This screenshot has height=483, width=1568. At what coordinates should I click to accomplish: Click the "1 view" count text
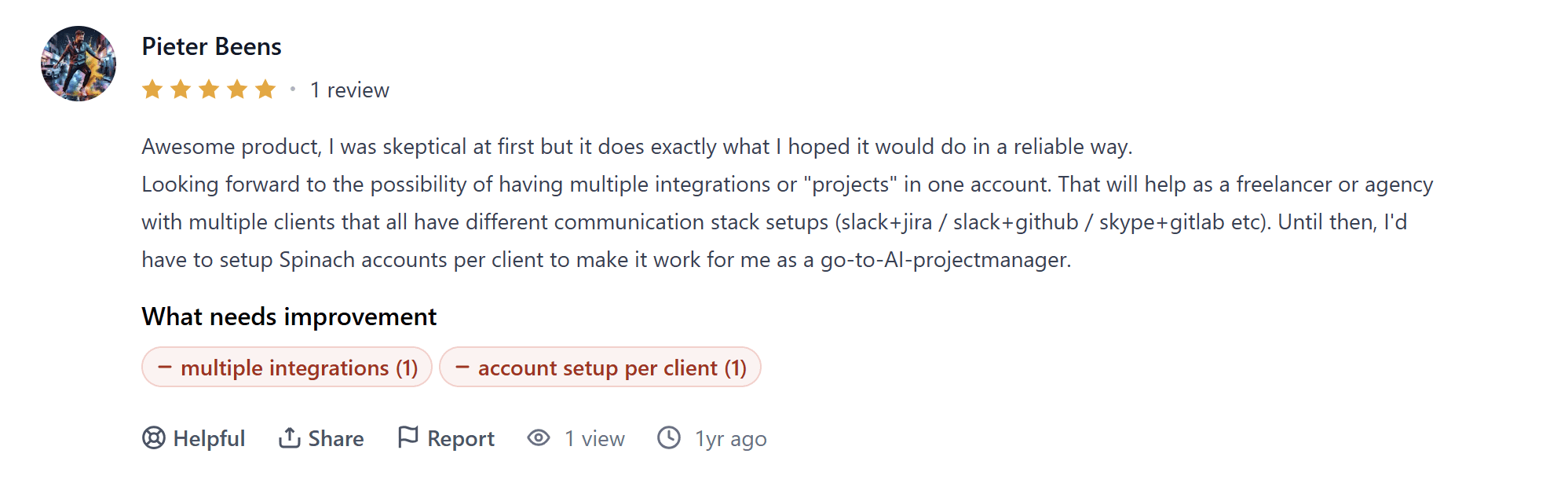point(594,438)
